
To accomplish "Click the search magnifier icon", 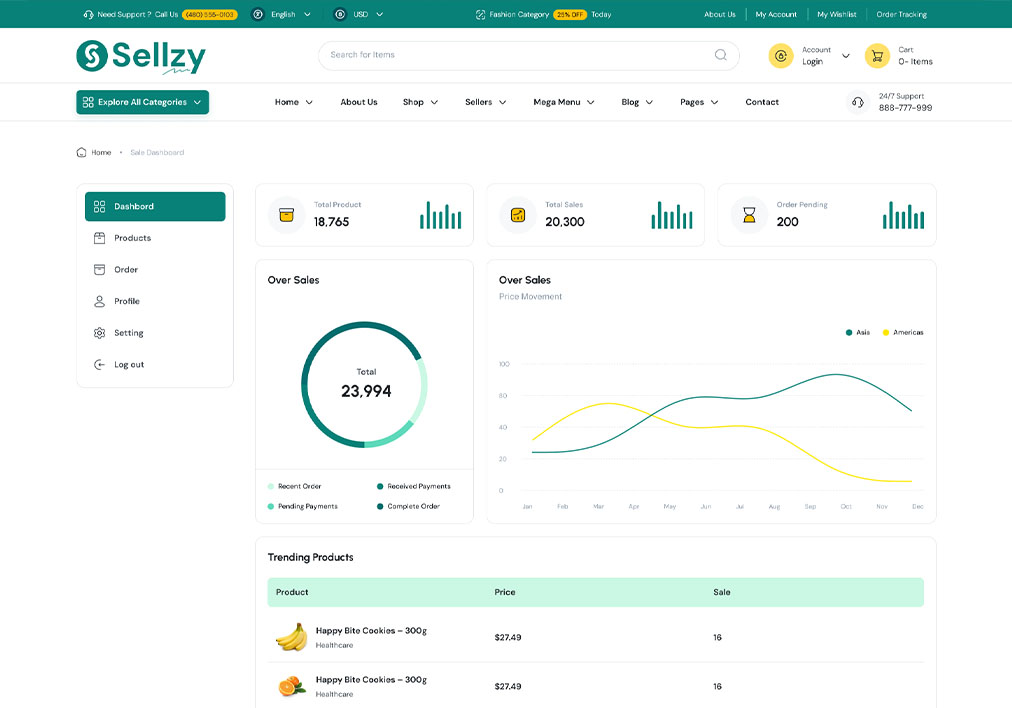I will (x=720, y=55).
